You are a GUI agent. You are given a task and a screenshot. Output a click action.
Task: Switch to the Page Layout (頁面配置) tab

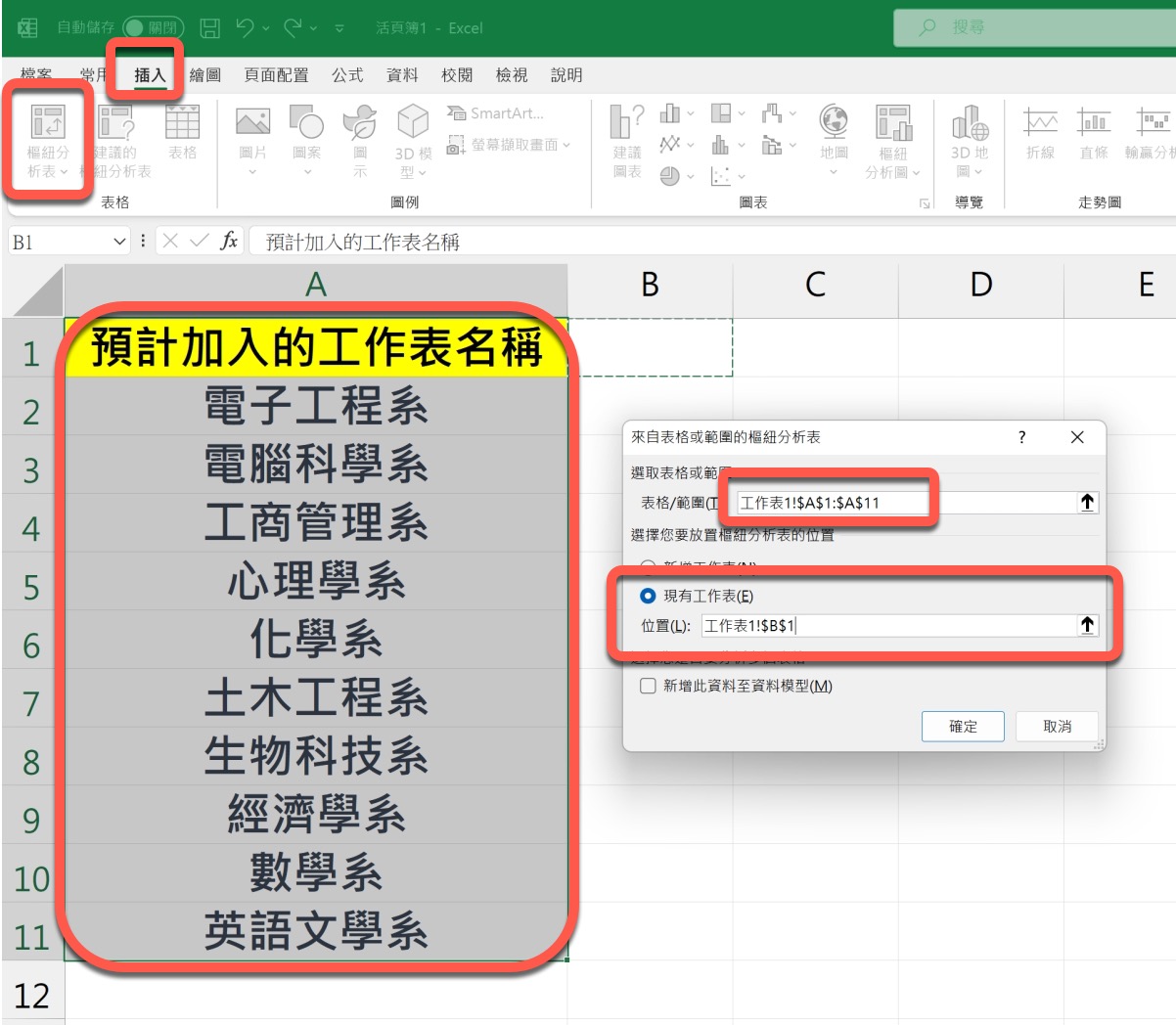coord(276,75)
